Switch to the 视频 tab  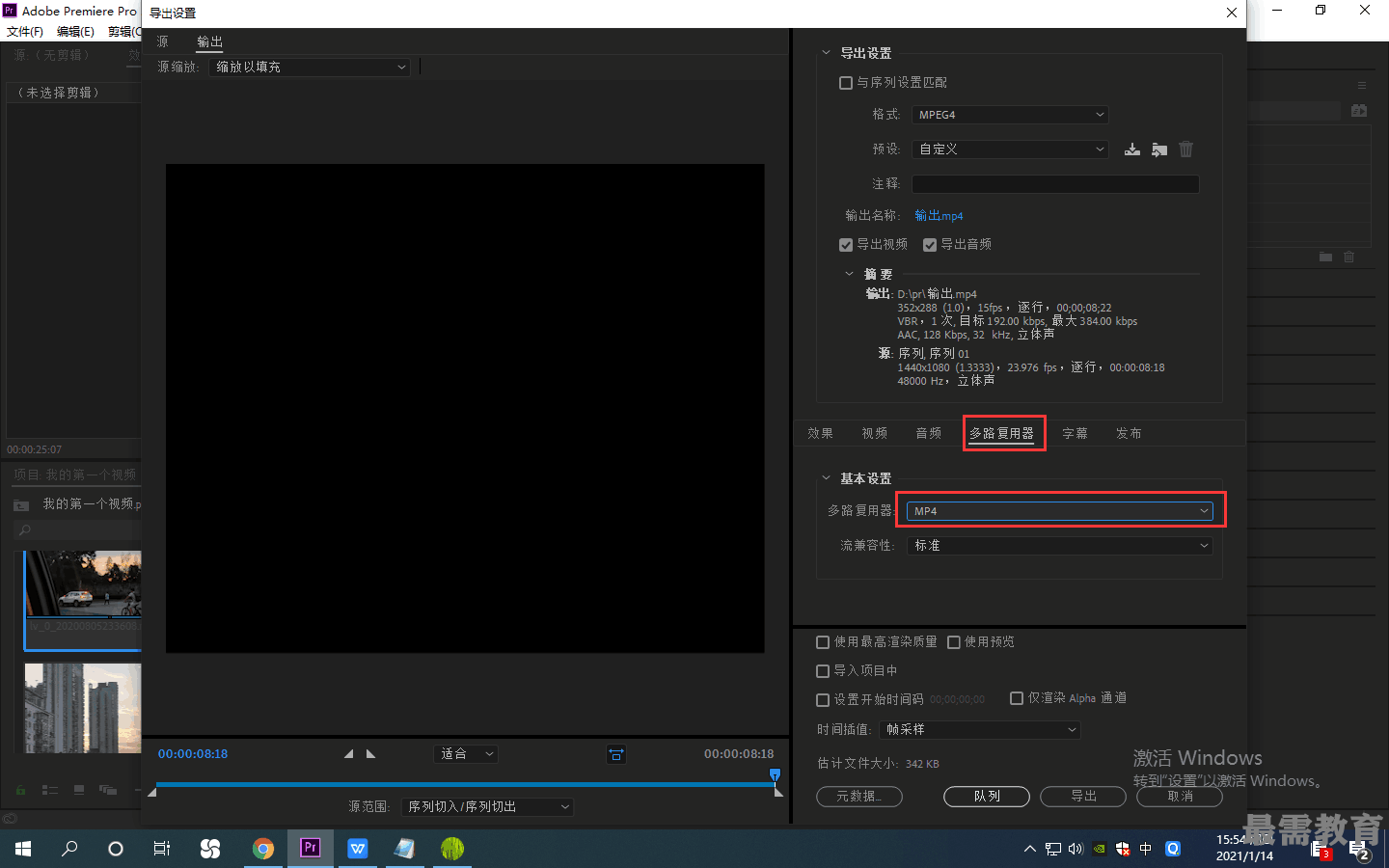coord(875,434)
